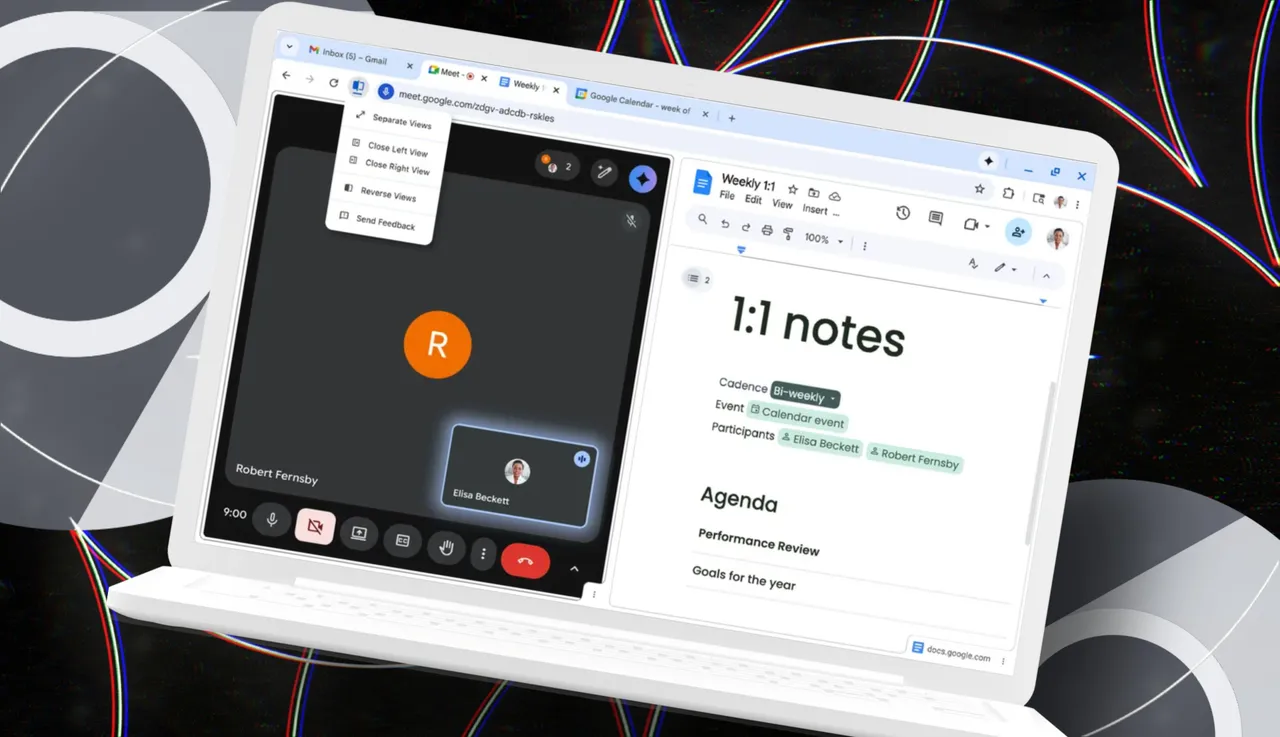
Task: Collapse the Docs toolbar with chevron arrow
Action: click(x=1046, y=276)
